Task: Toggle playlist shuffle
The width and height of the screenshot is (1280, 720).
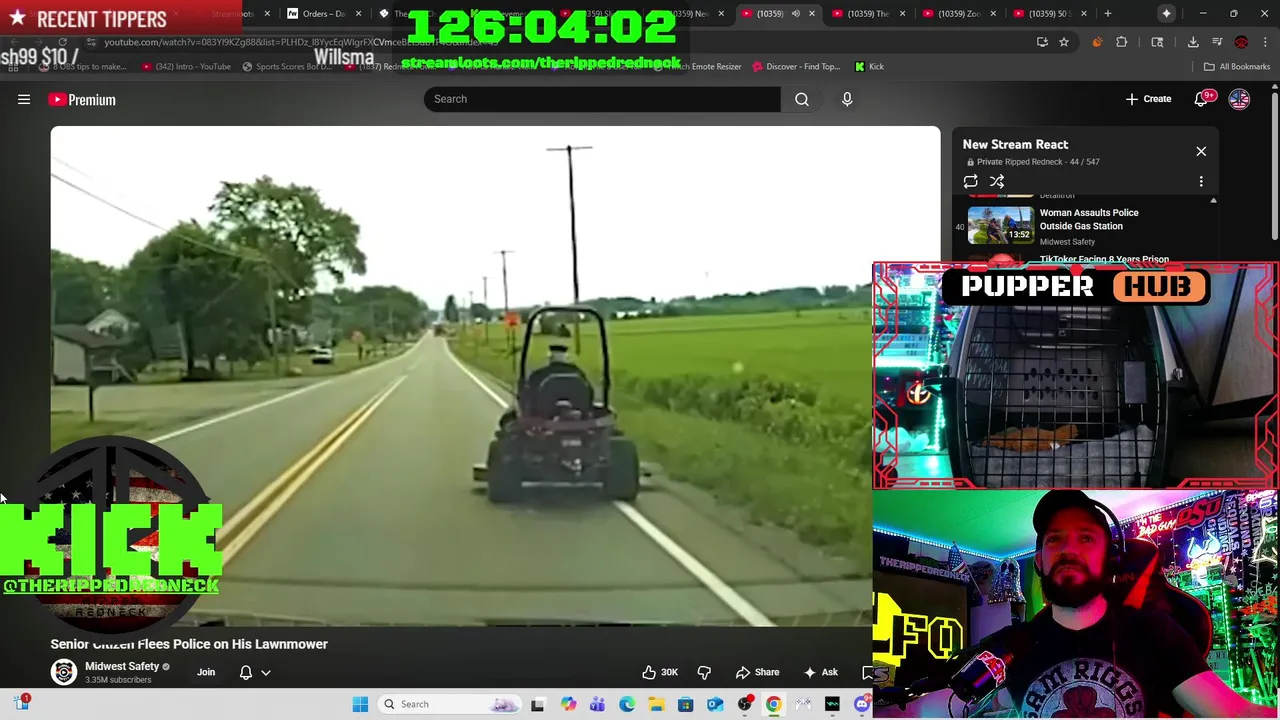Action: click(x=997, y=182)
